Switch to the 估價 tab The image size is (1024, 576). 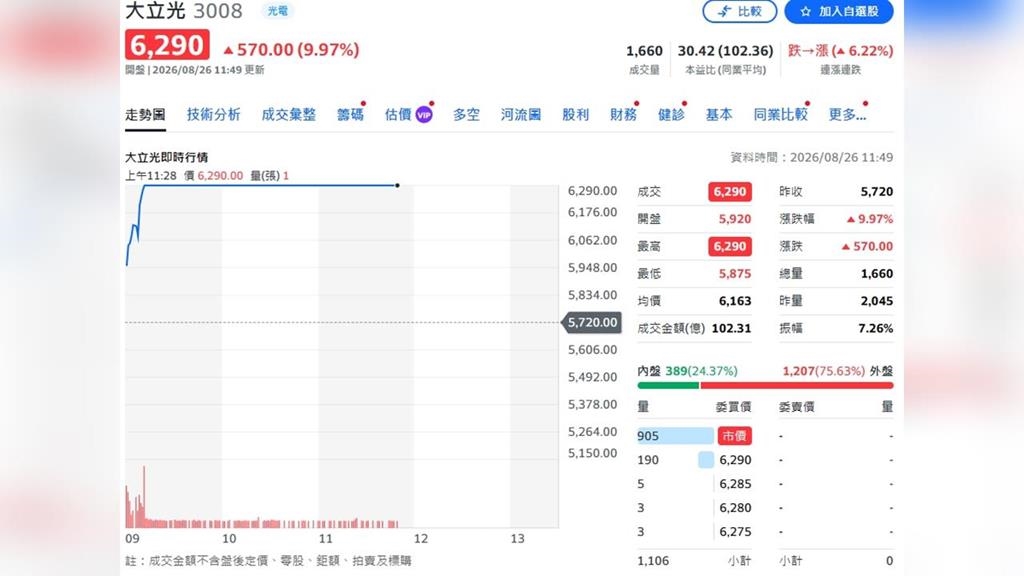coord(398,114)
